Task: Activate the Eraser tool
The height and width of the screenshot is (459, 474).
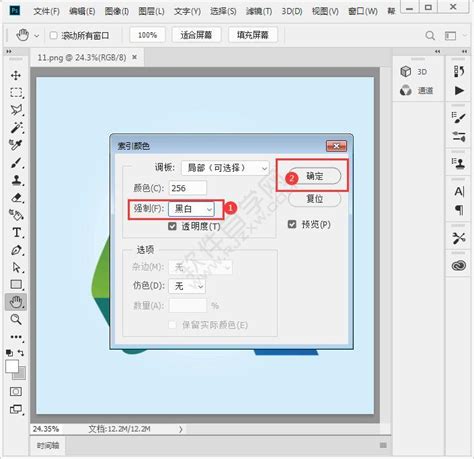Action: click(x=16, y=198)
